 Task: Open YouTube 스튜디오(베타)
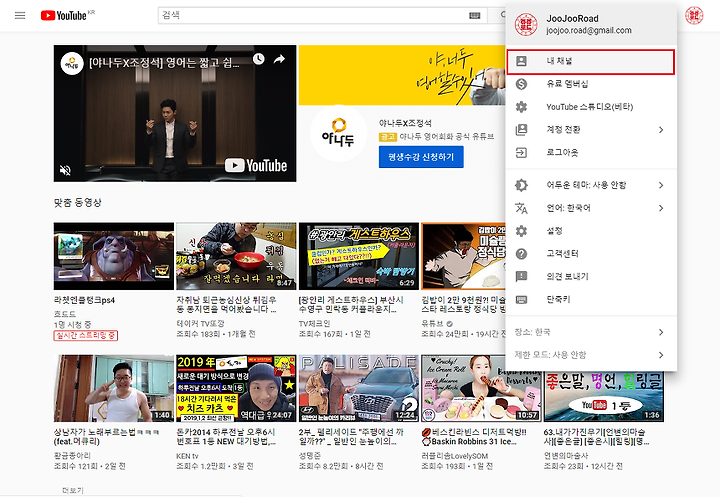tap(591, 107)
